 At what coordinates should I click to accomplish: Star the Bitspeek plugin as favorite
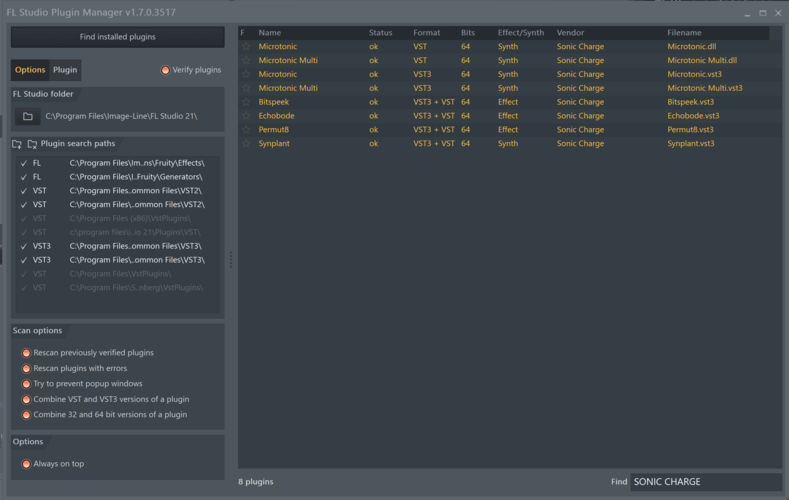click(x=246, y=102)
